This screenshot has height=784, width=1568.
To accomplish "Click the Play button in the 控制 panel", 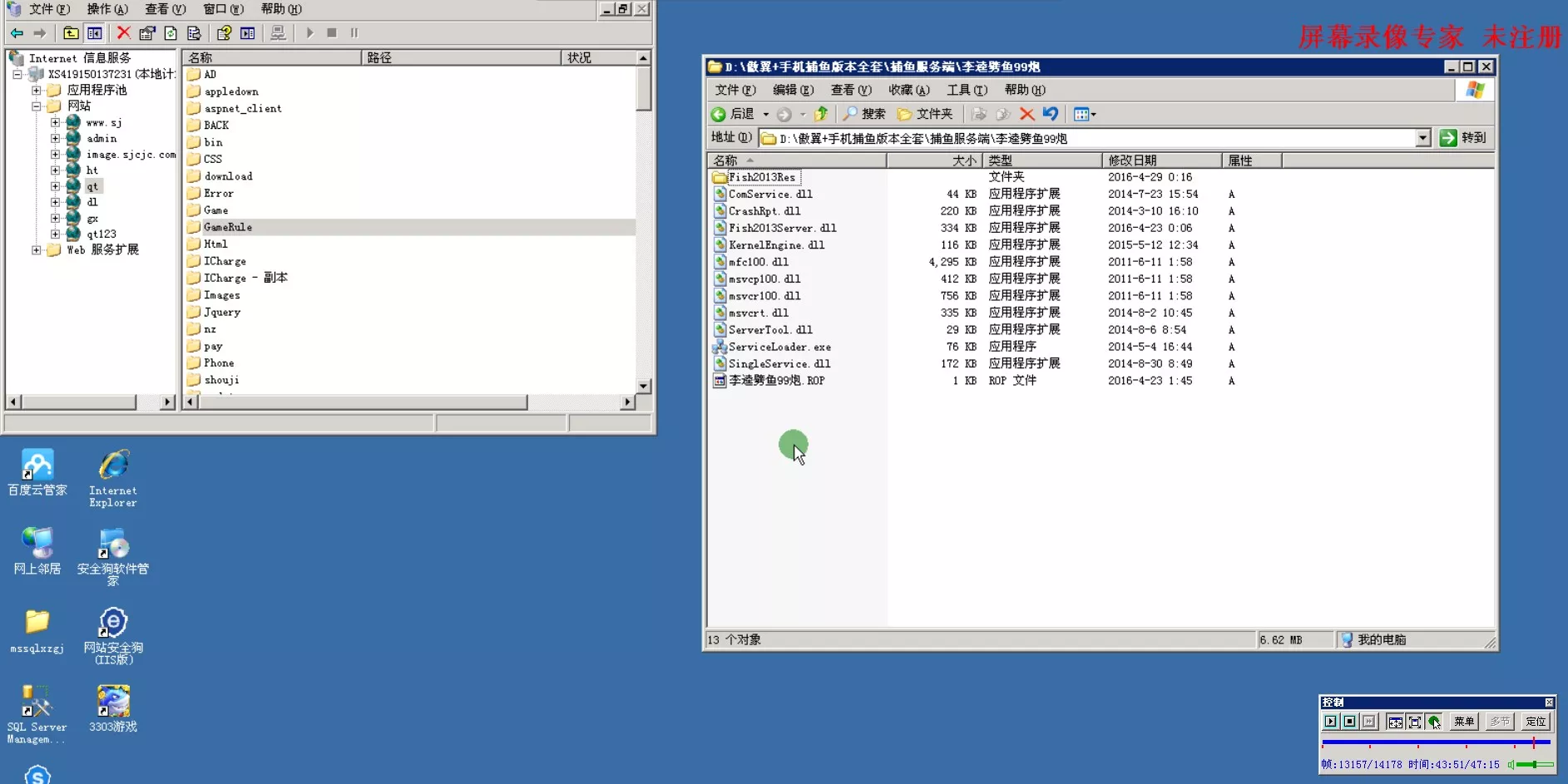I will pyautogui.click(x=1330, y=722).
